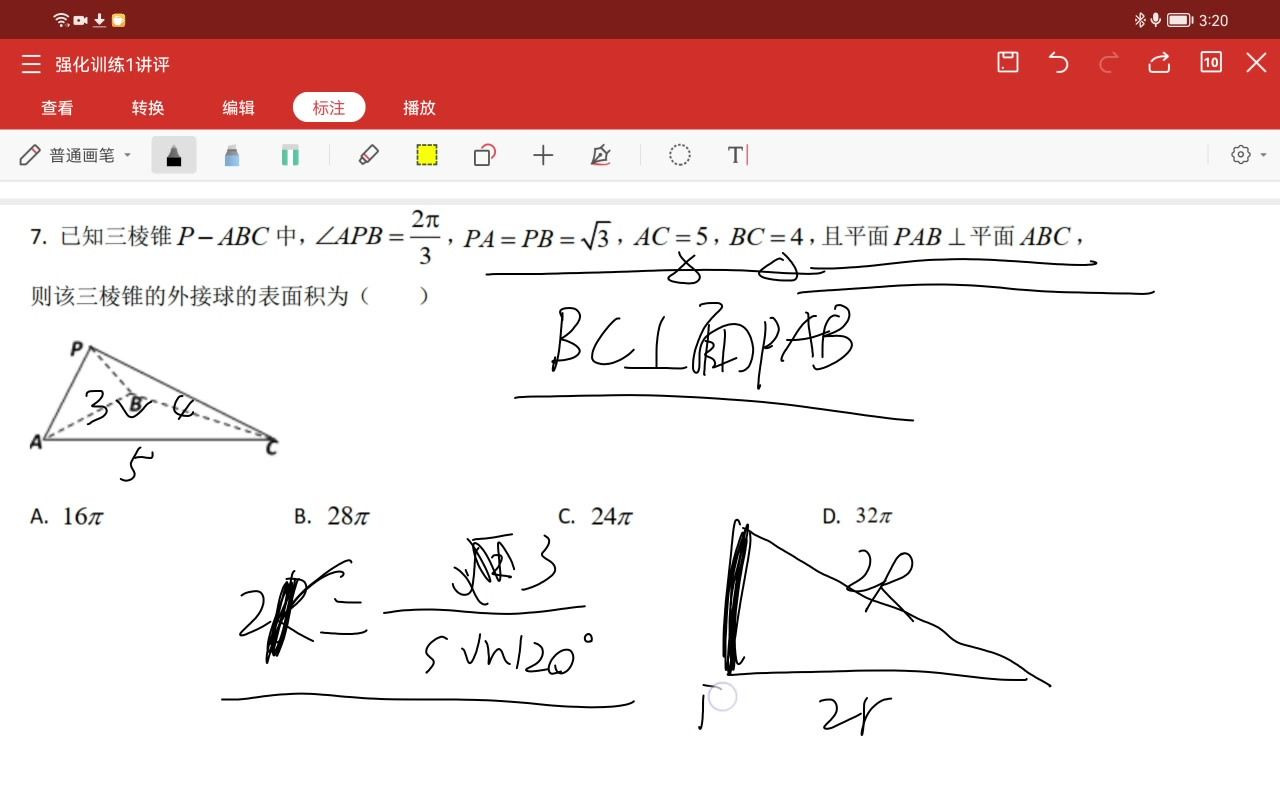Close the document with X
This screenshot has width=1280, height=800.
[1257, 63]
